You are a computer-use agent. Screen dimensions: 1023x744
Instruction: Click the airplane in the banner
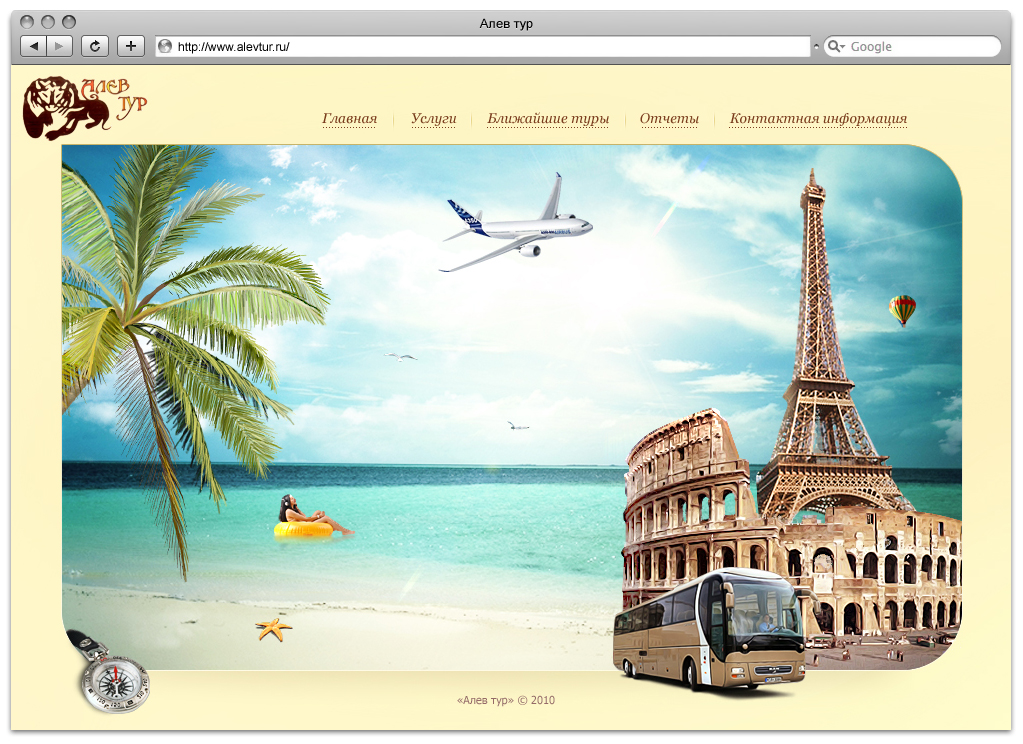[x=515, y=224]
